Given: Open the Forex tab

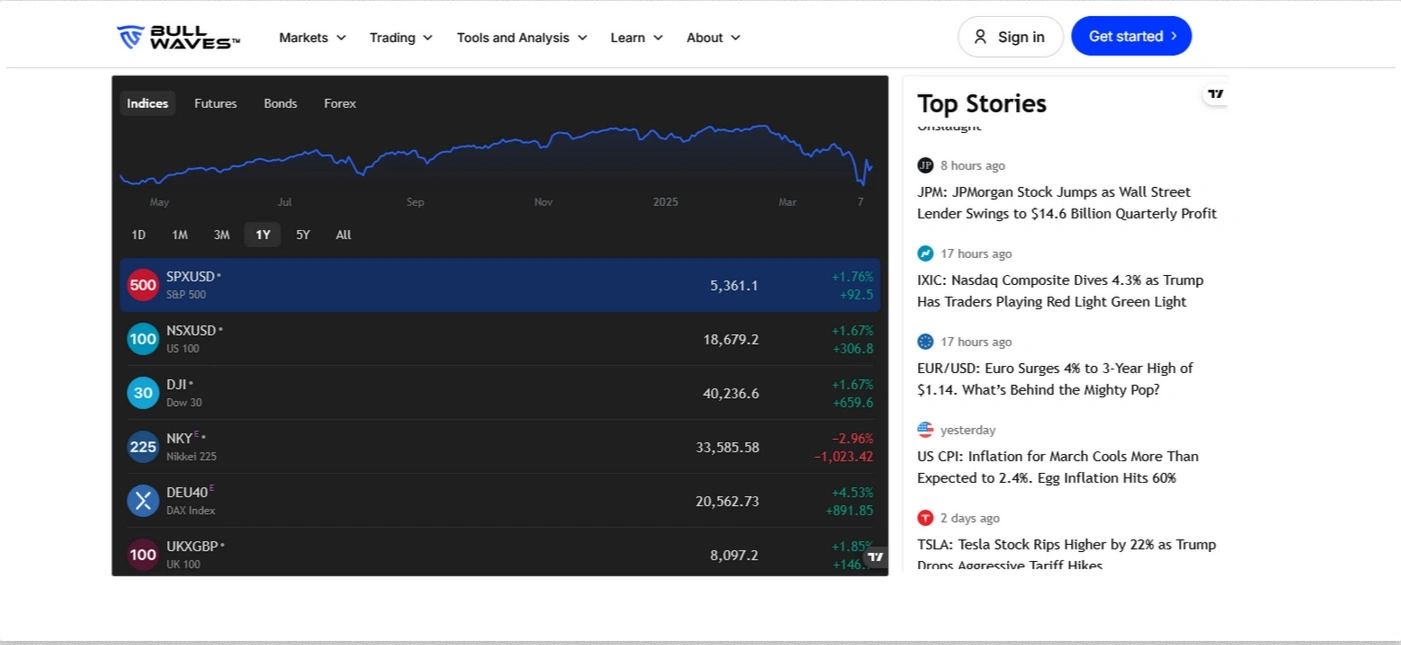Looking at the screenshot, I should [340, 103].
